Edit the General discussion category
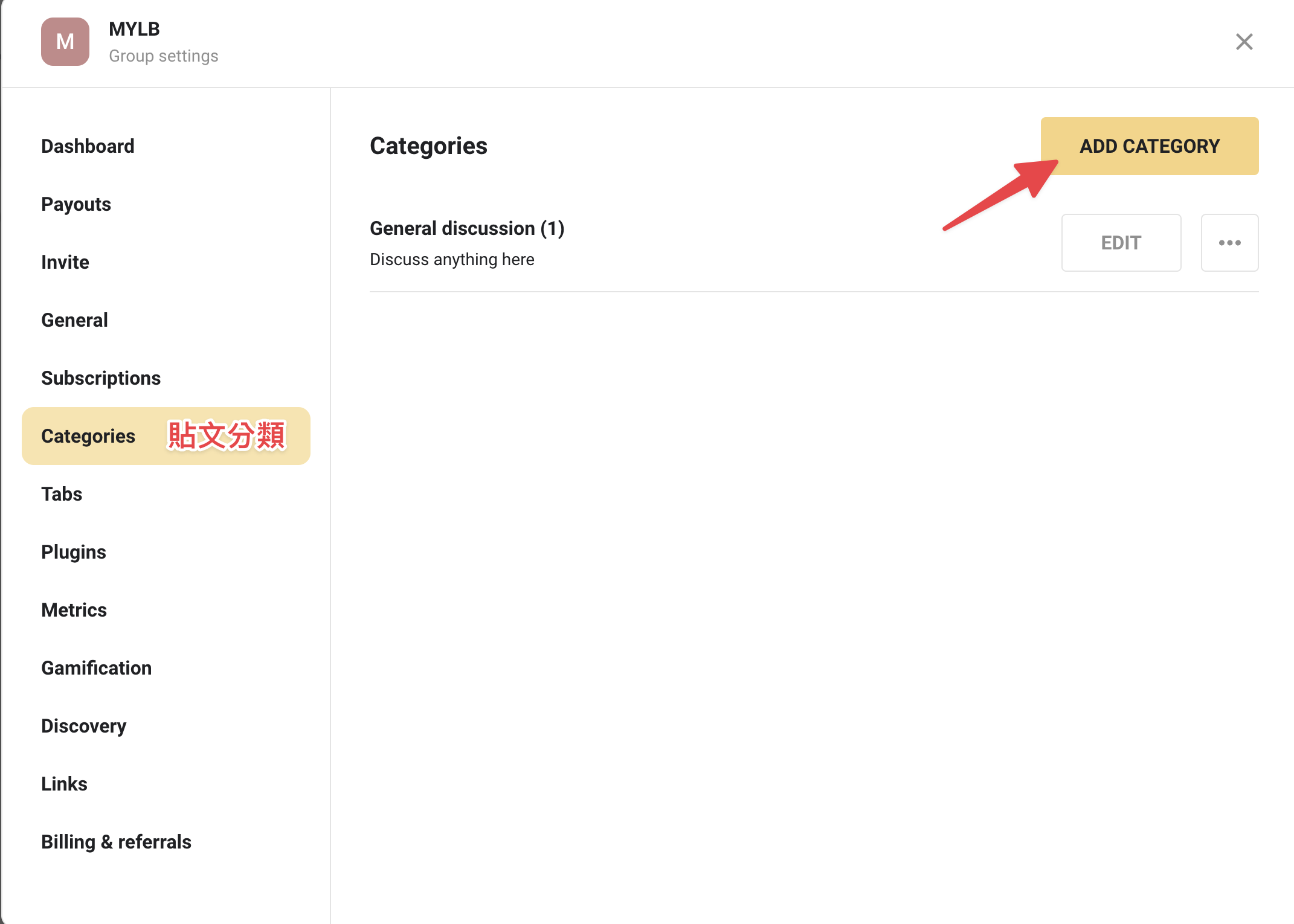The image size is (1294, 924). [1121, 243]
